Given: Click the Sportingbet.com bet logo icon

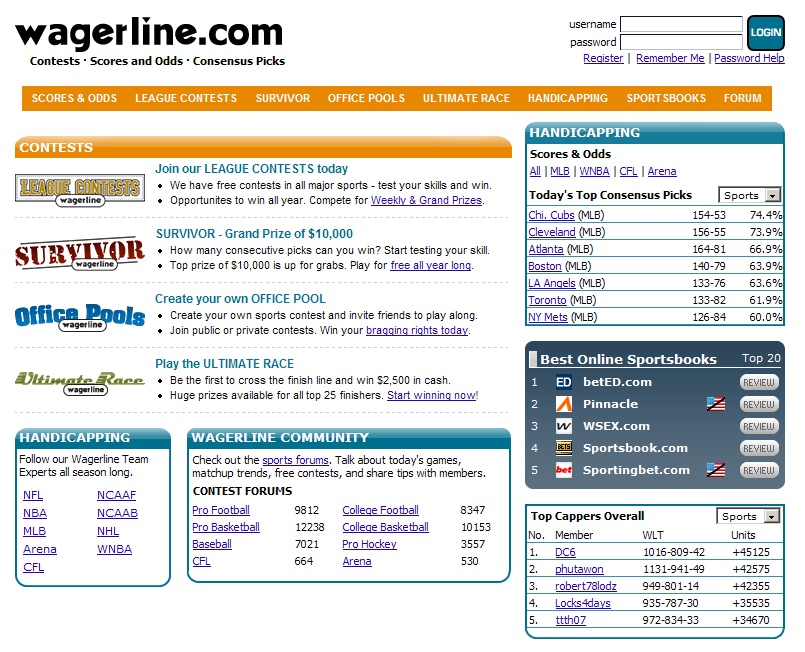Looking at the screenshot, I should [x=564, y=470].
